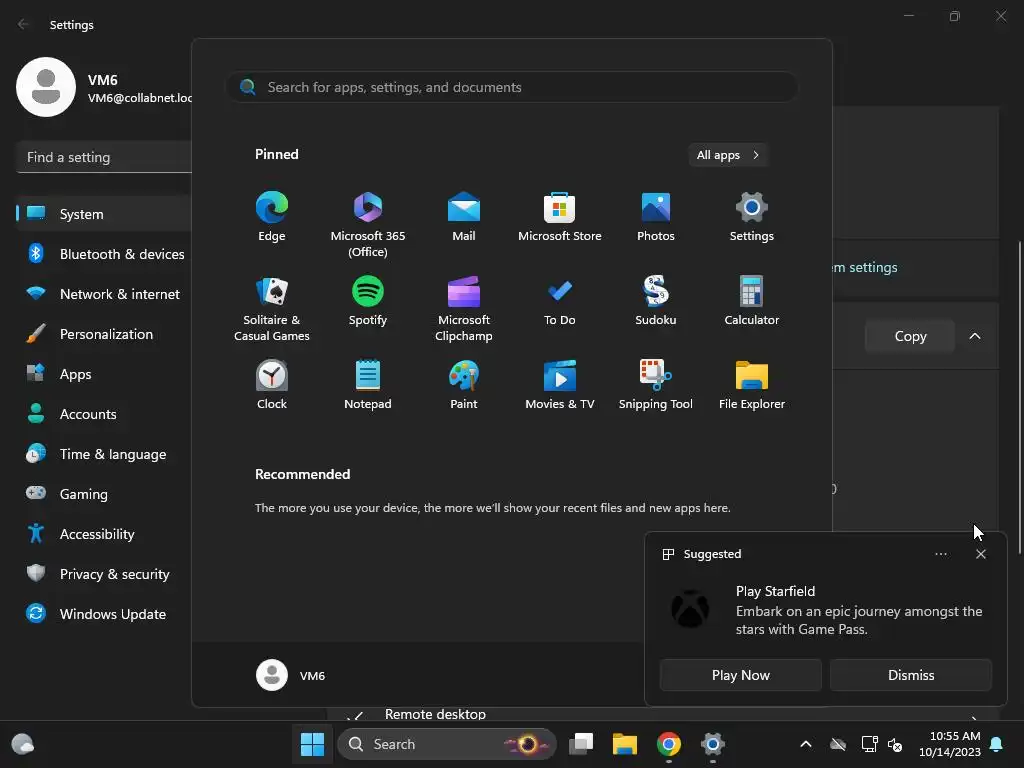Click the taskbar Search box
Screen dimensions: 1024x768
447,744
